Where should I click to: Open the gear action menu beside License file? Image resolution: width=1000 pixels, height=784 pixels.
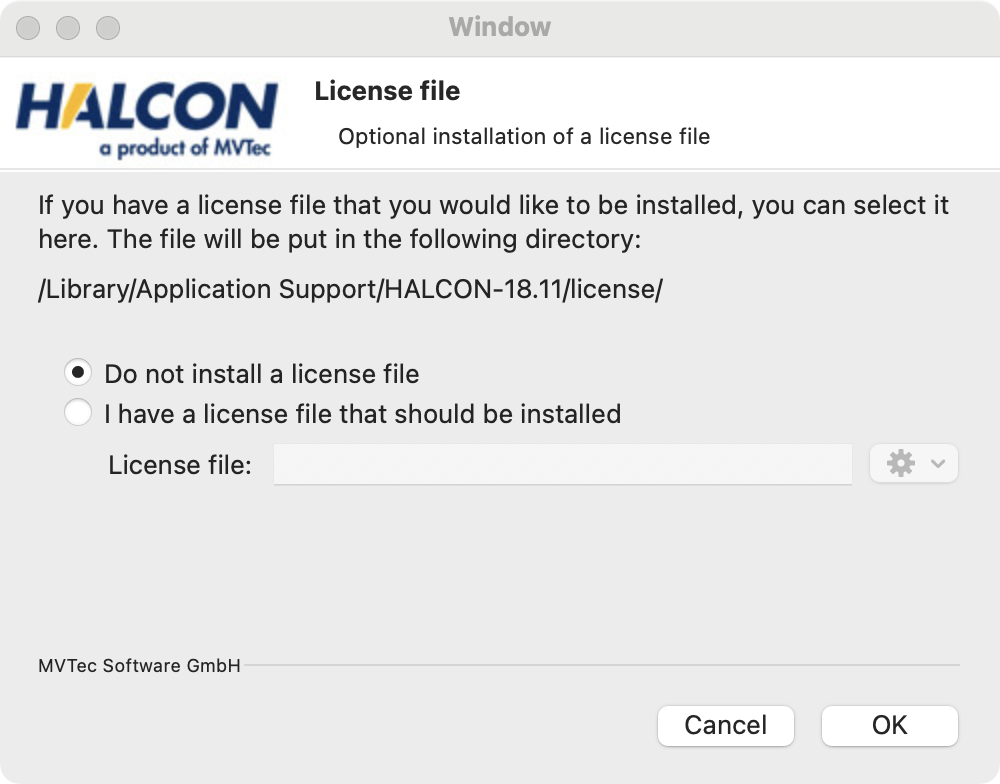coord(913,463)
